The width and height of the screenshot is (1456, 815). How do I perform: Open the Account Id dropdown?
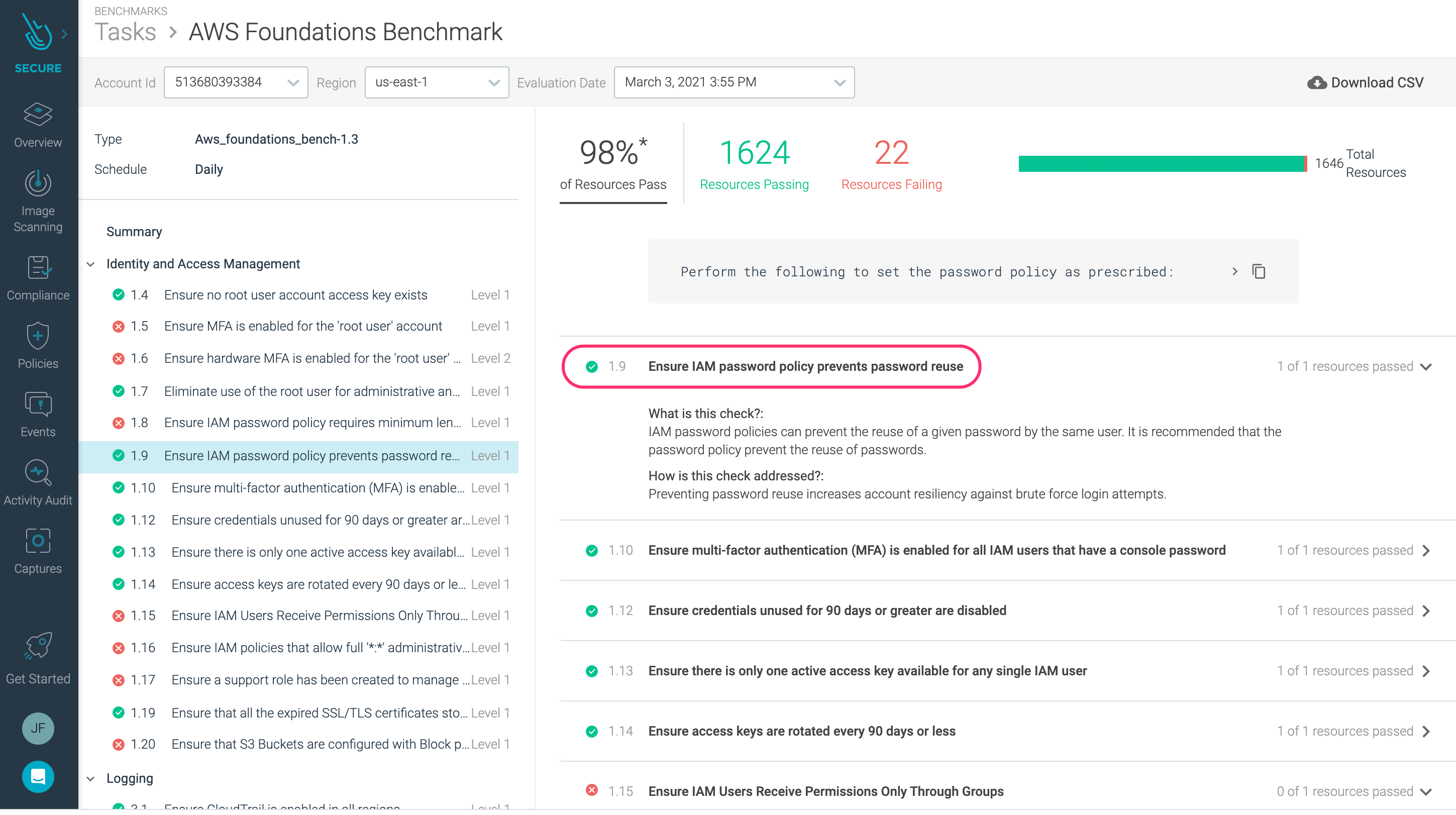point(236,82)
